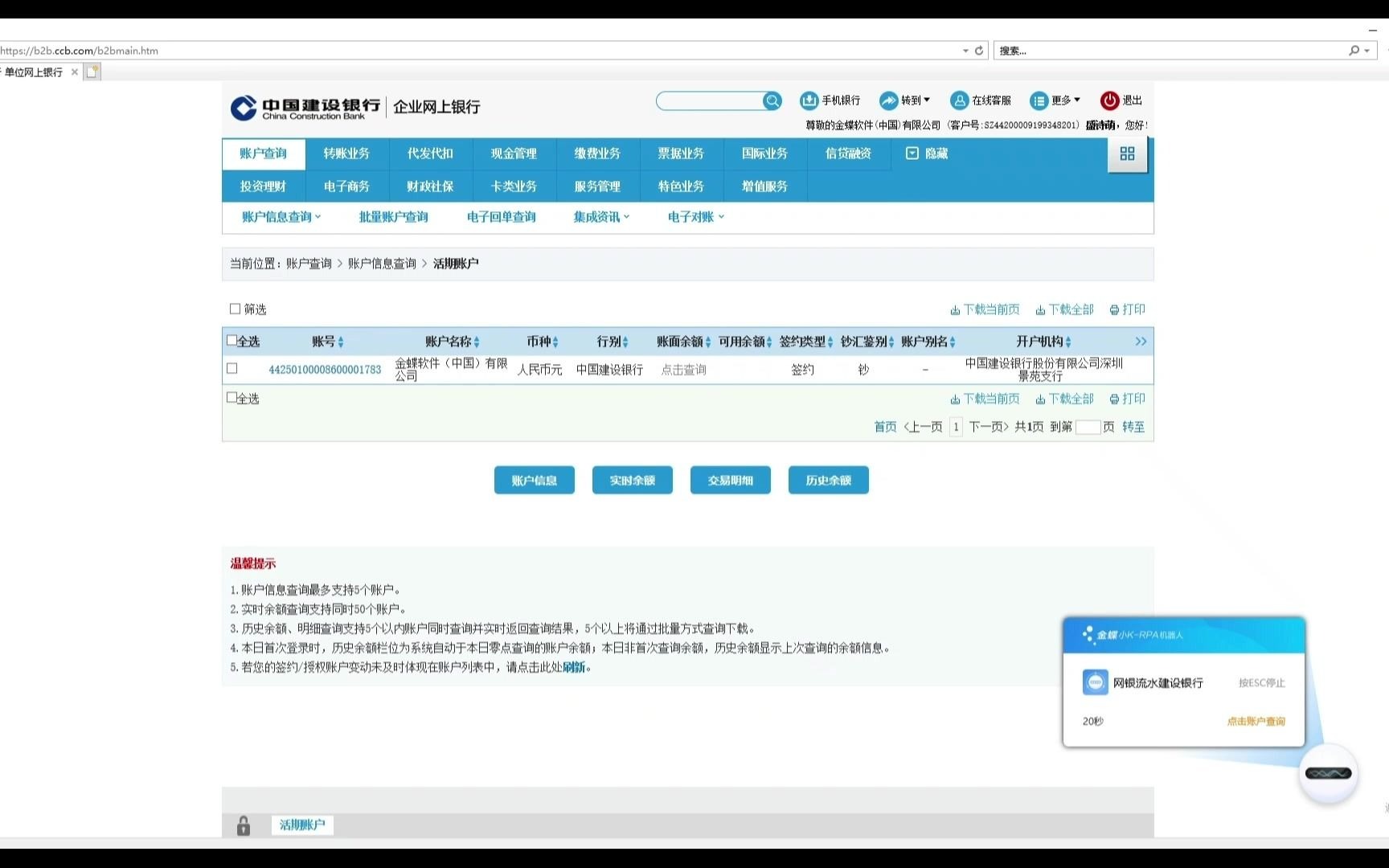This screenshot has width=1389, height=868.
Task: Focus the page number input field
Action: point(1088,427)
